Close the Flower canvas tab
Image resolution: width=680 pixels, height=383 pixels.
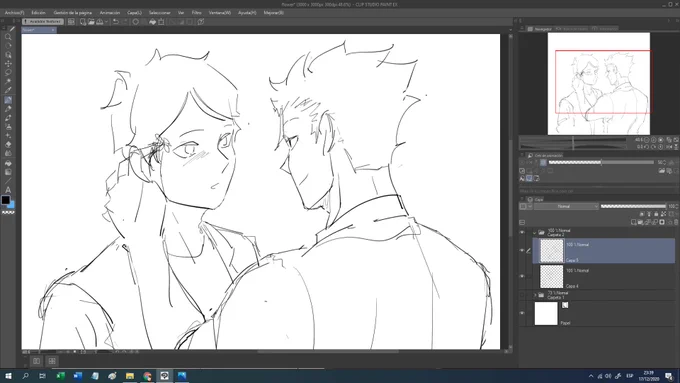coord(53,30)
